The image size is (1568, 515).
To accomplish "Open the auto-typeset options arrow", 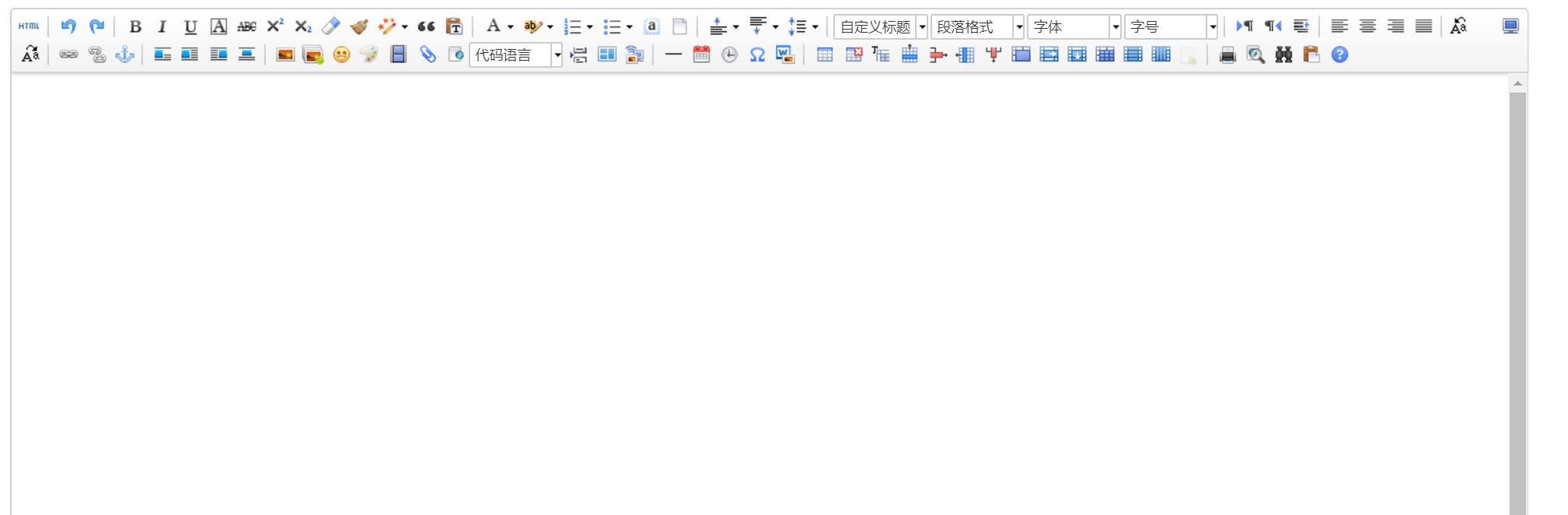I will pos(404,27).
